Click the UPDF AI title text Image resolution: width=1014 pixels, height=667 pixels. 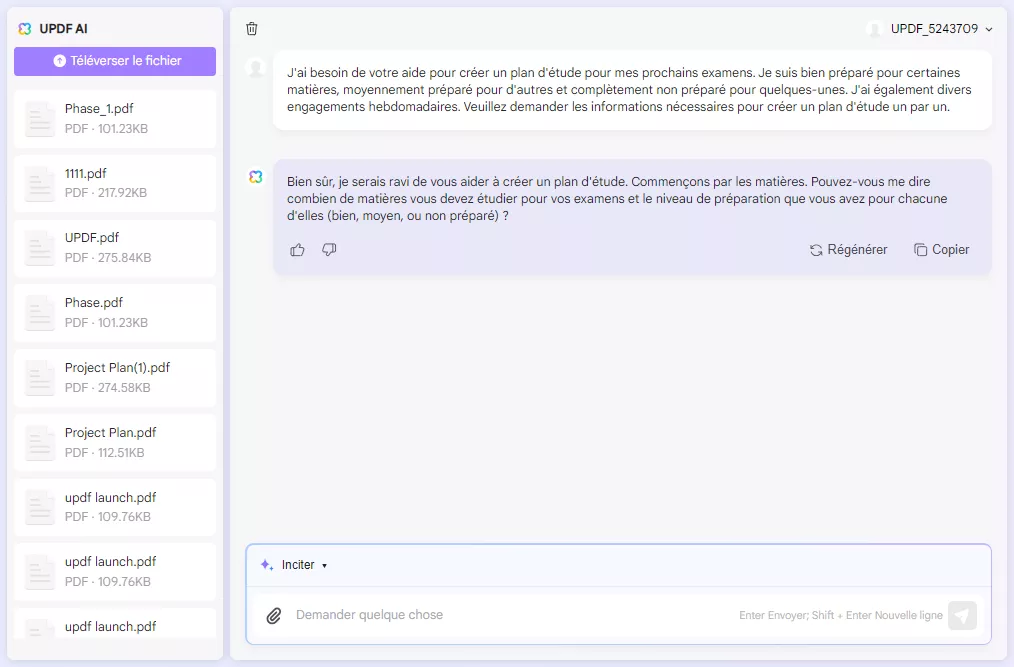click(63, 28)
